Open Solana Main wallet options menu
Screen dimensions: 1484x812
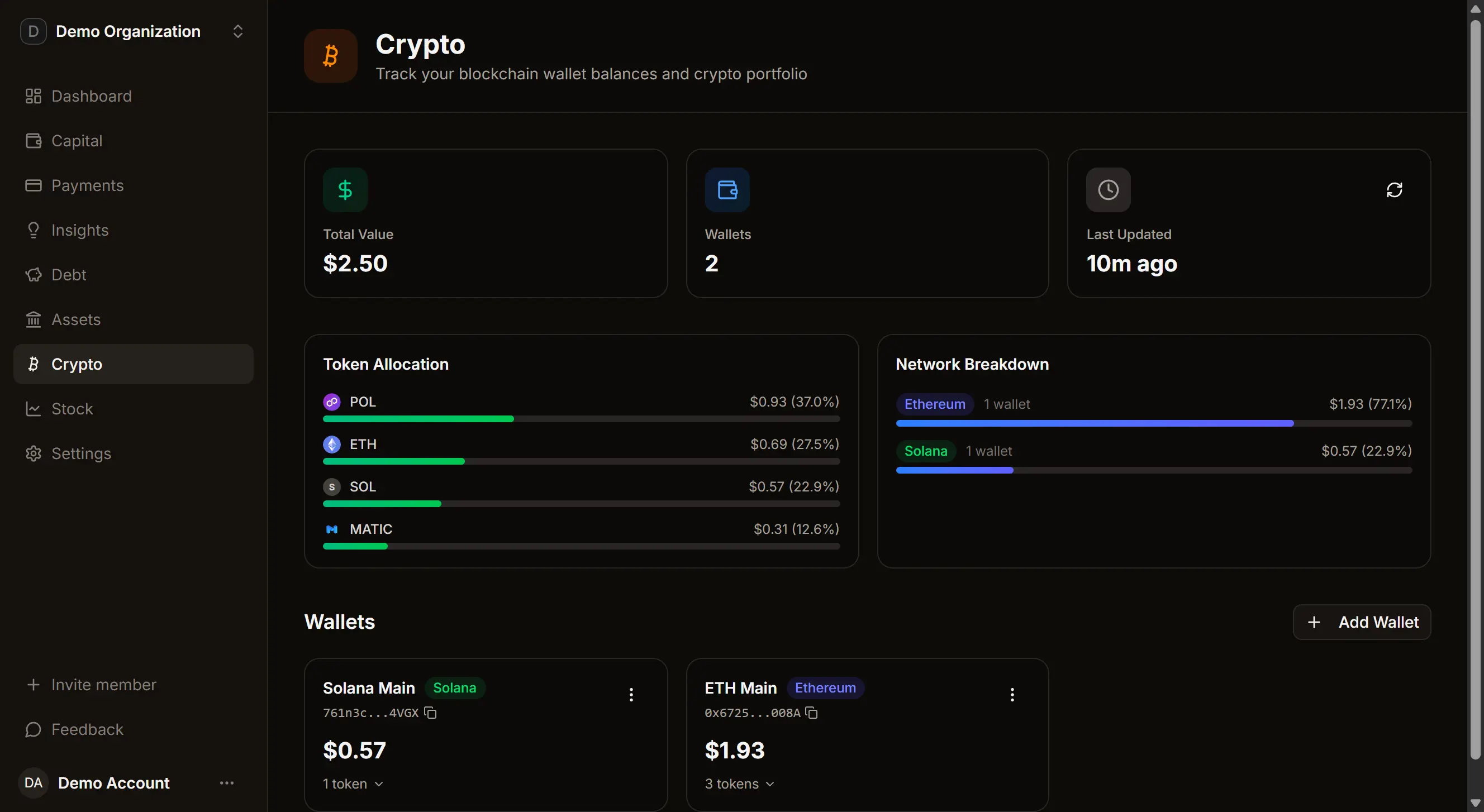point(631,695)
